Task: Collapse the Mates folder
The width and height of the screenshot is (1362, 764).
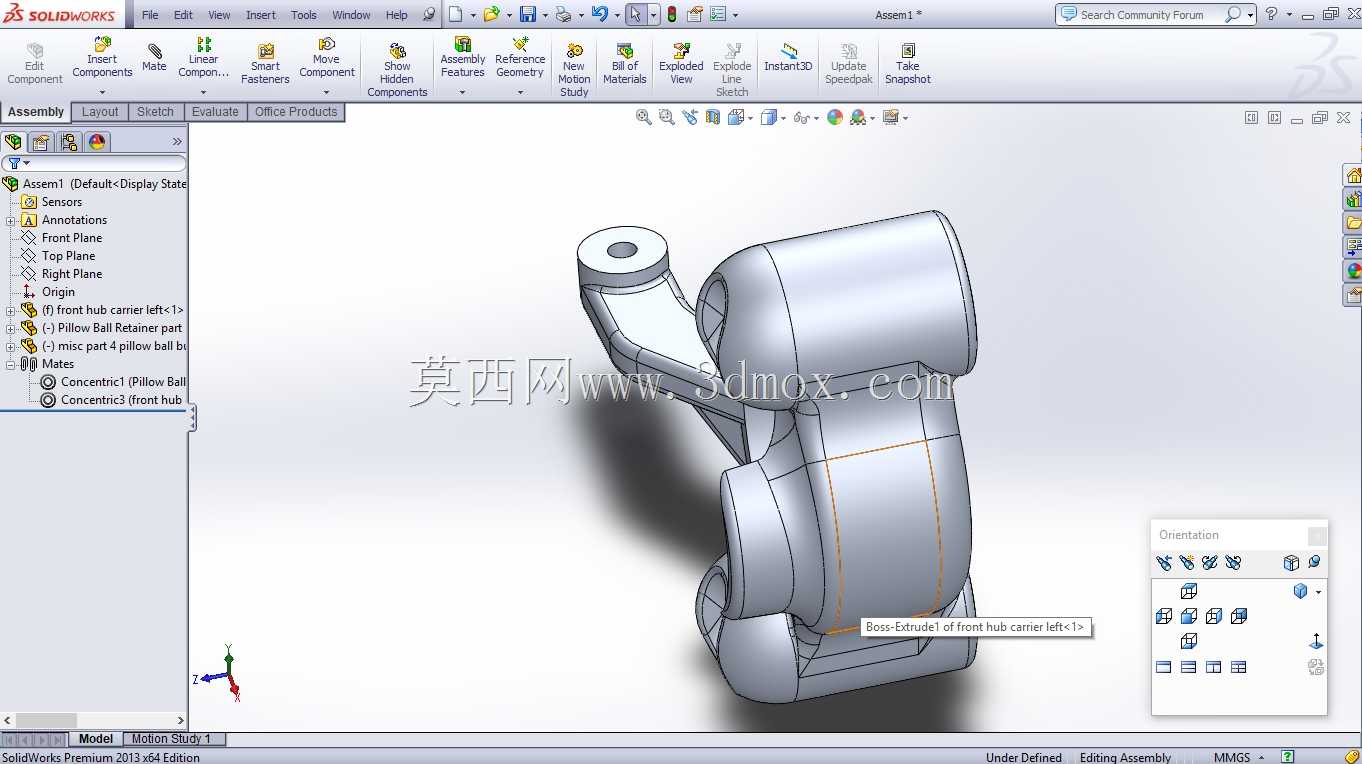Action: [11, 364]
